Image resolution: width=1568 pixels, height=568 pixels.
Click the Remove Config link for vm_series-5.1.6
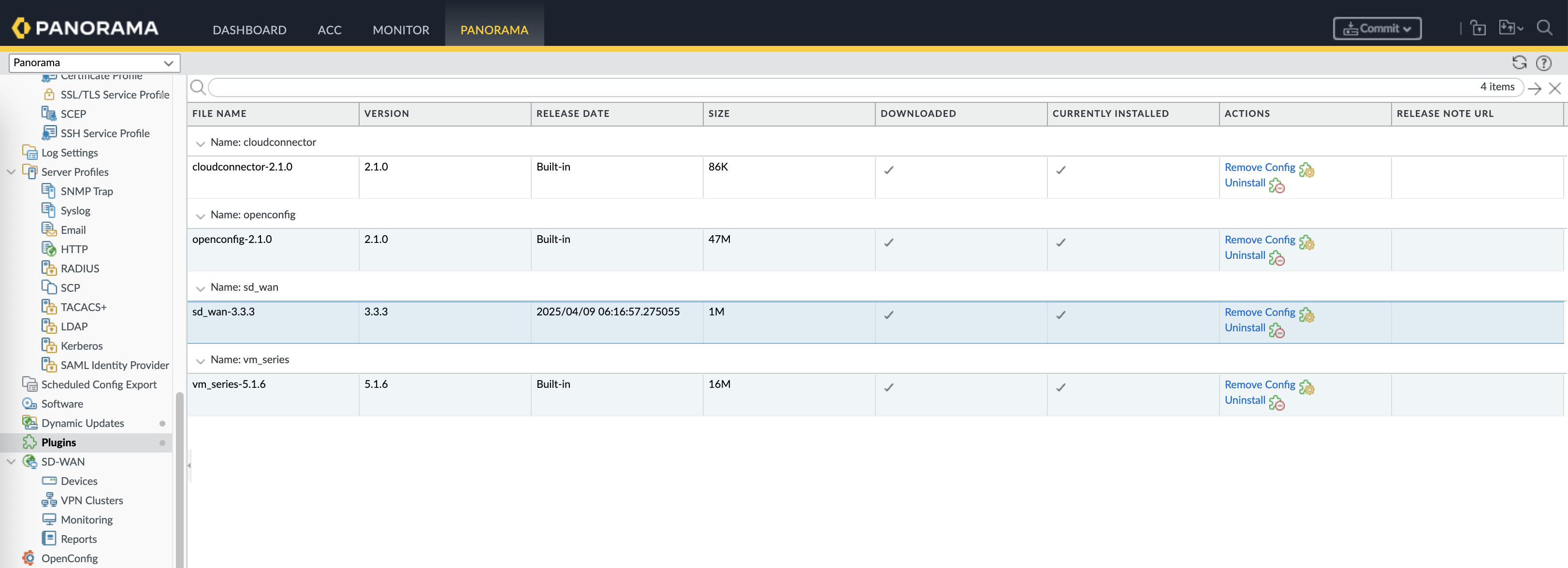[1260, 384]
